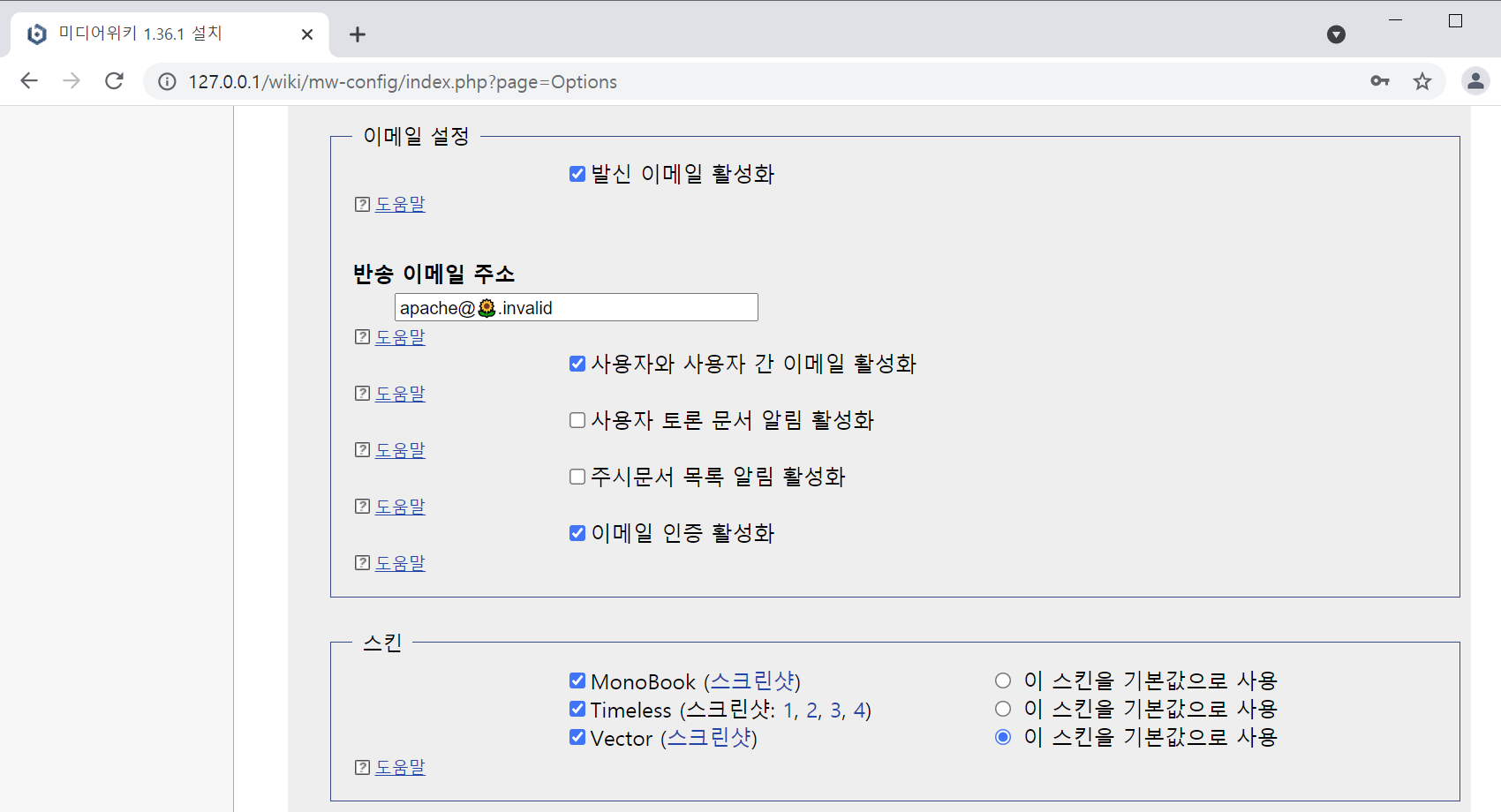1501x812 pixels.
Task: Uncheck the MonoBook skin checkbox
Action: pos(577,680)
